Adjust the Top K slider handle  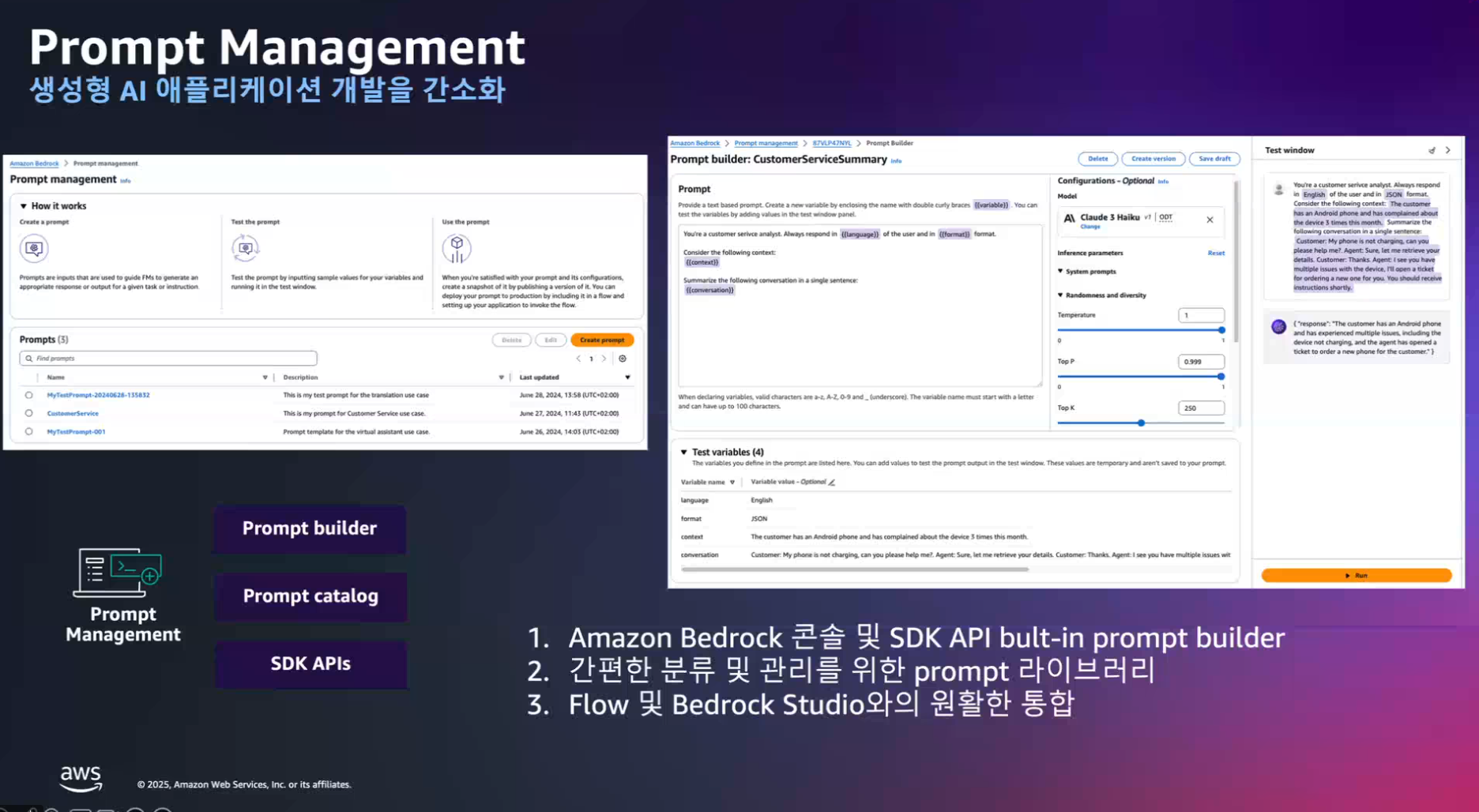(1141, 423)
